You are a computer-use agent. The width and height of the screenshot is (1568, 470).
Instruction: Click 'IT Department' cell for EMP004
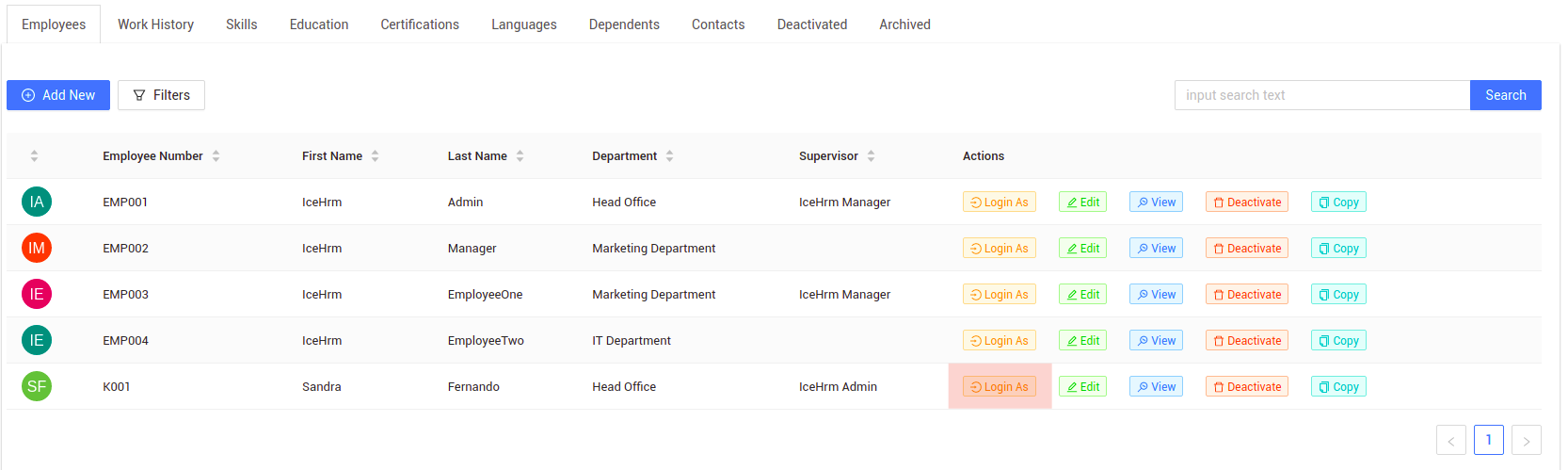pyautogui.click(x=632, y=340)
